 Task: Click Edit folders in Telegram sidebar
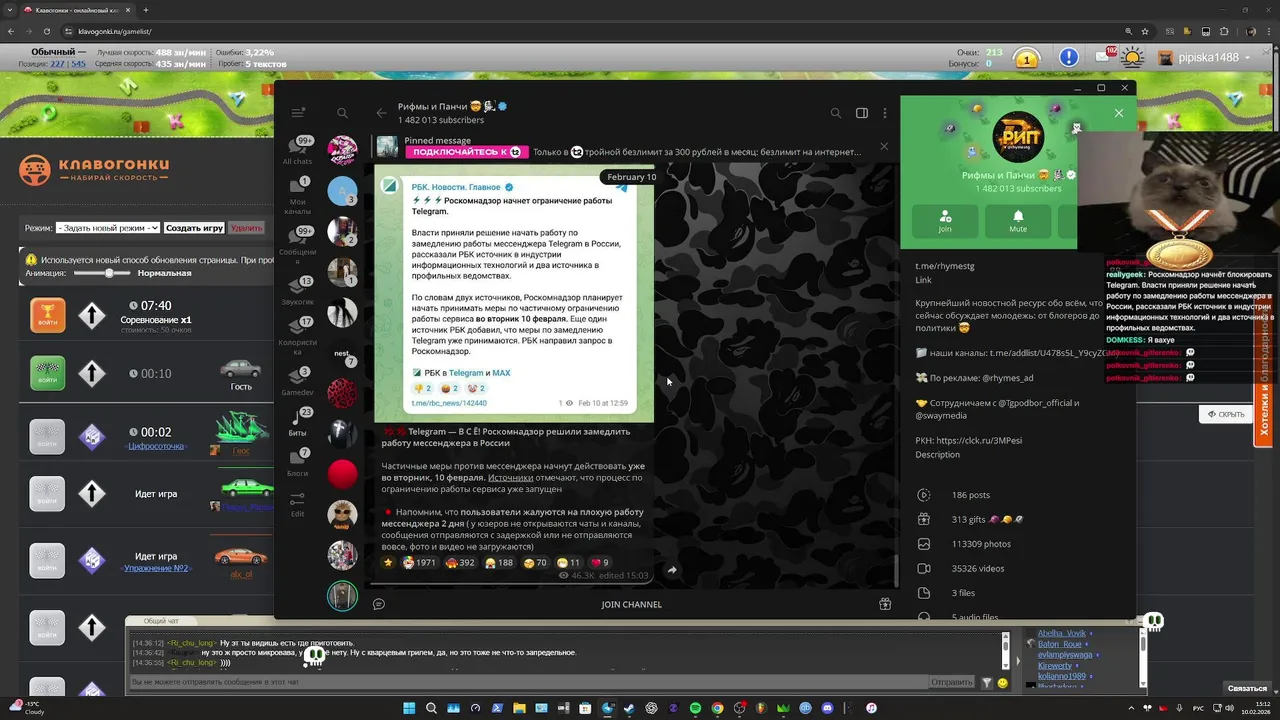click(x=298, y=504)
